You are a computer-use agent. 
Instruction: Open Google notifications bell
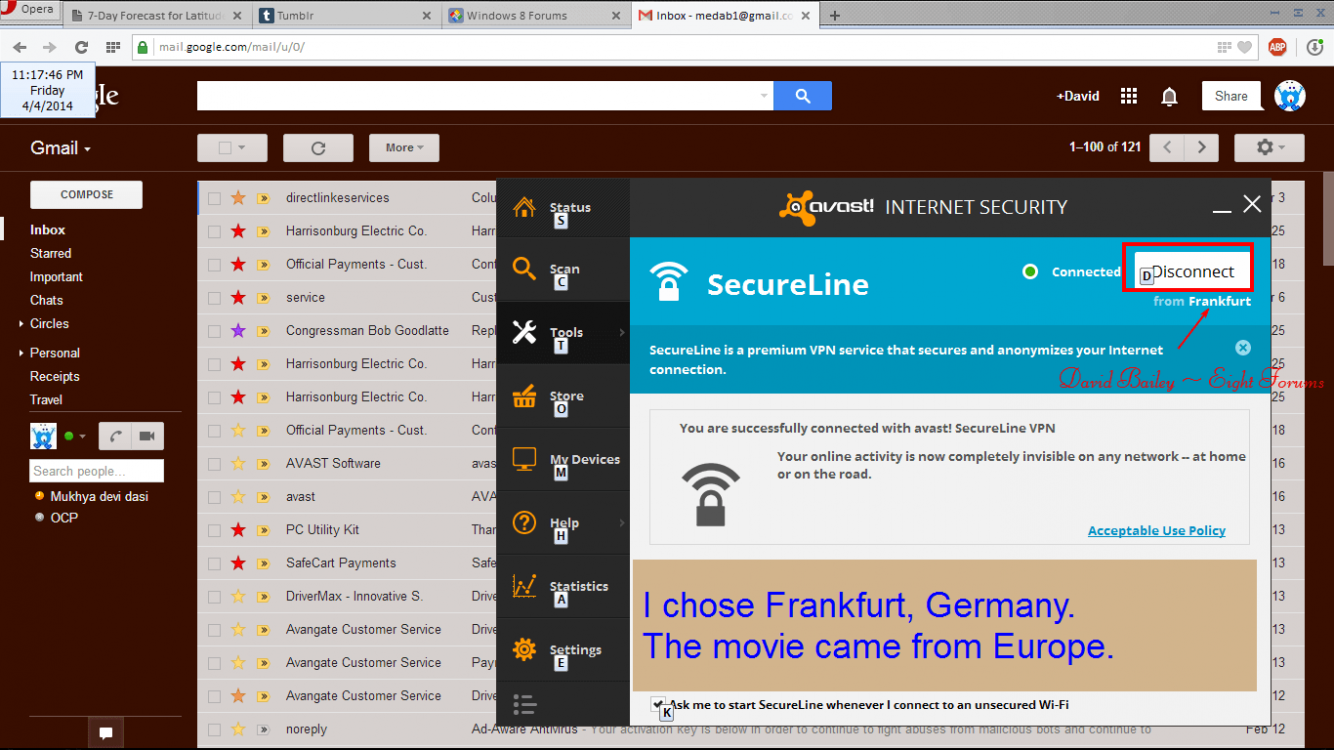click(x=1169, y=96)
